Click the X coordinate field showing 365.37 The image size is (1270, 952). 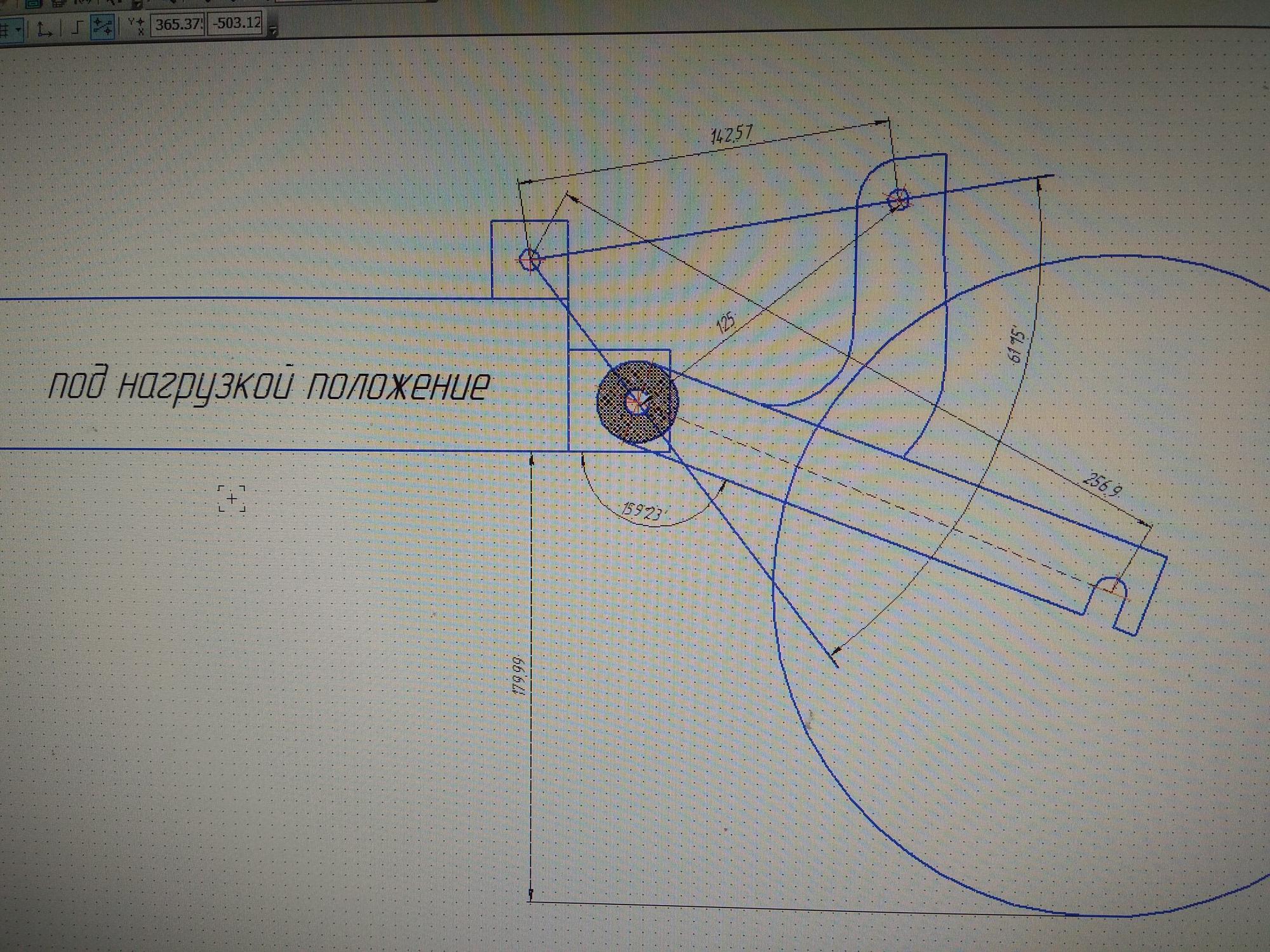point(178,24)
